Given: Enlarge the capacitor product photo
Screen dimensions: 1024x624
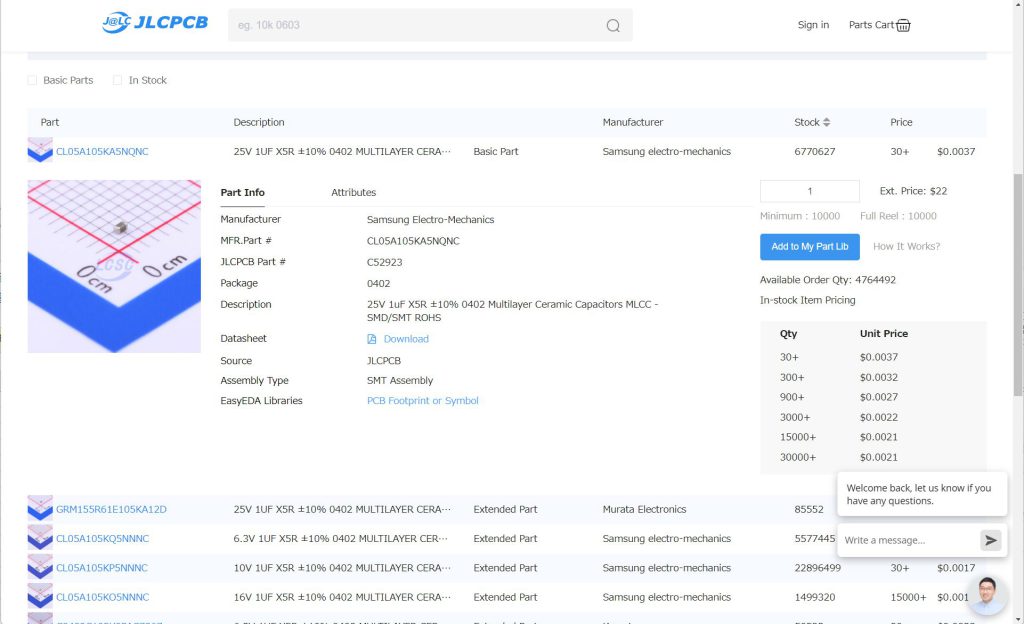Looking at the screenshot, I should [x=114, y=266].
